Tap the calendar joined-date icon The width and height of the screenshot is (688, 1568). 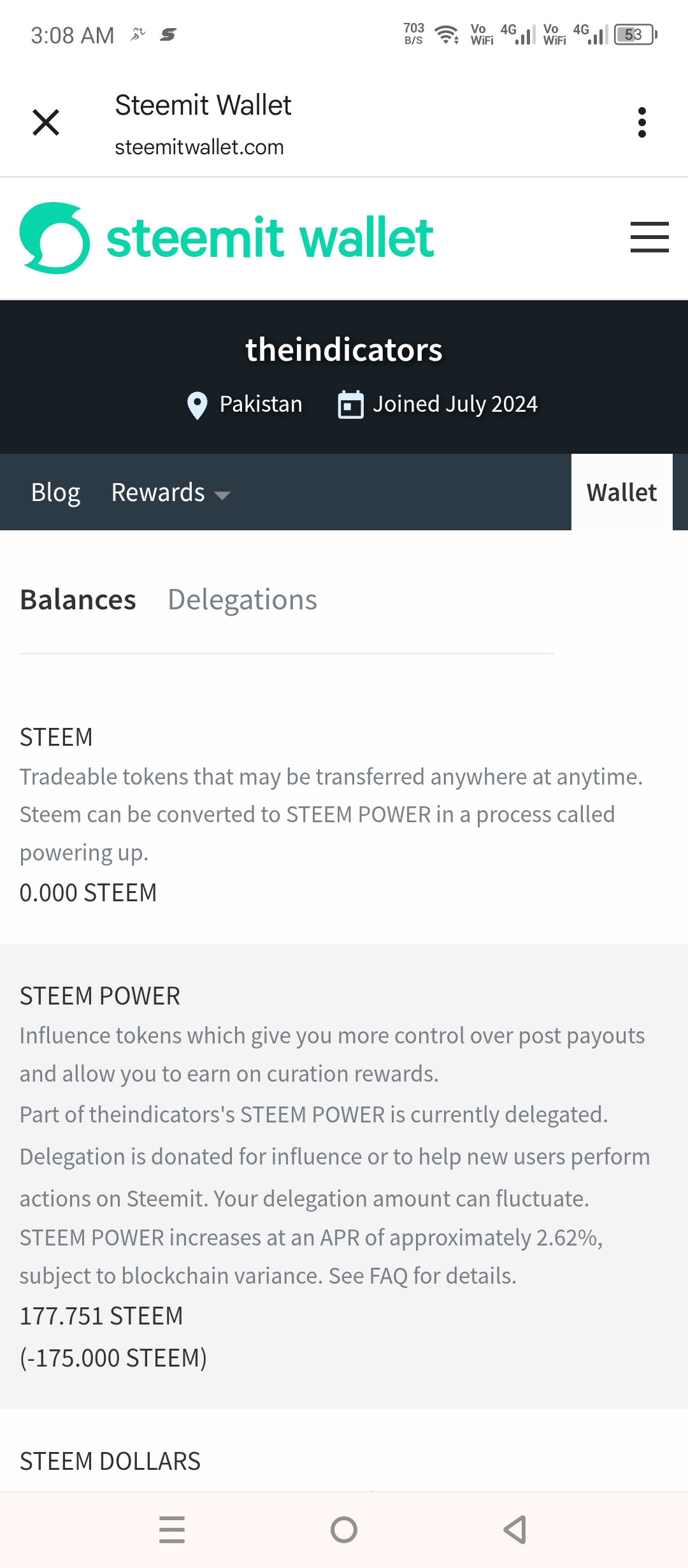coord(350,405)
